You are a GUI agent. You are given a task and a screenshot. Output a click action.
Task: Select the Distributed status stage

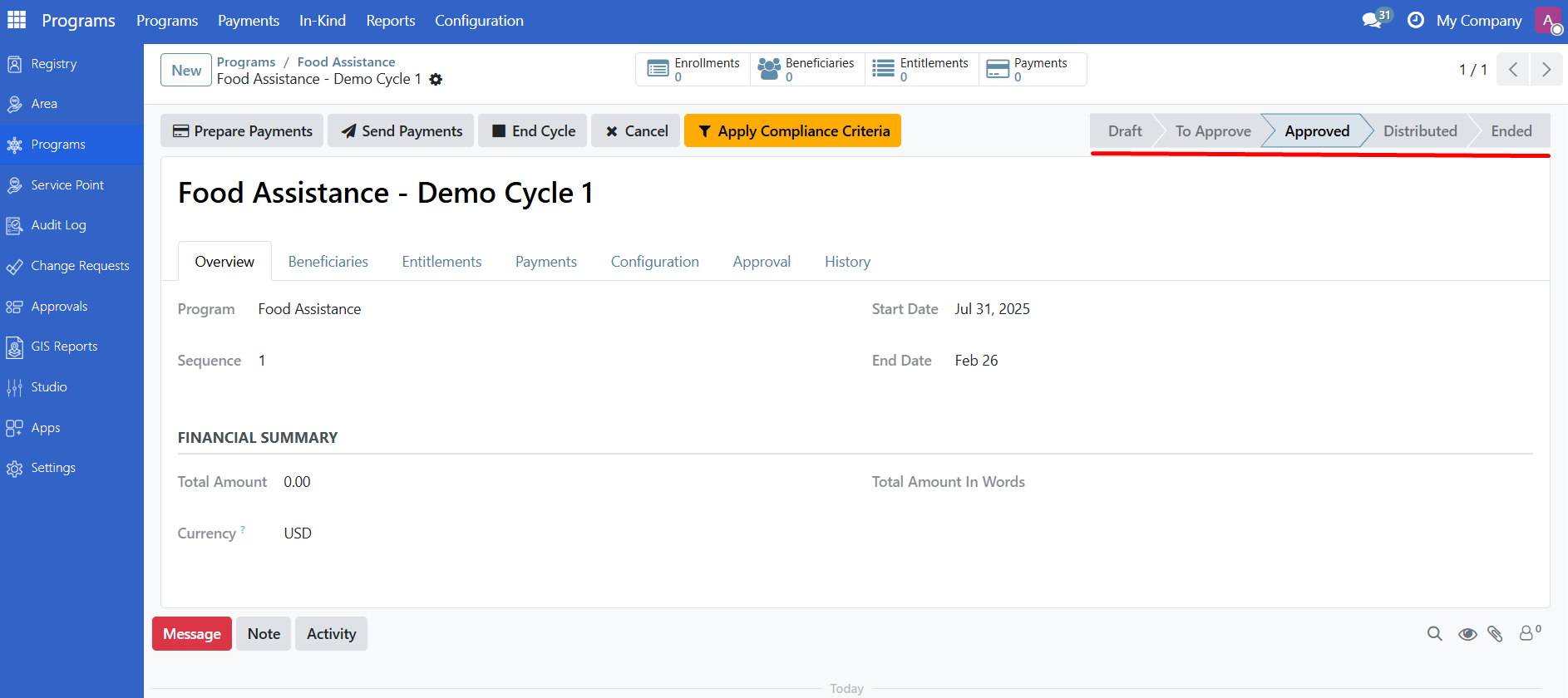click(x=1419, y=131)
